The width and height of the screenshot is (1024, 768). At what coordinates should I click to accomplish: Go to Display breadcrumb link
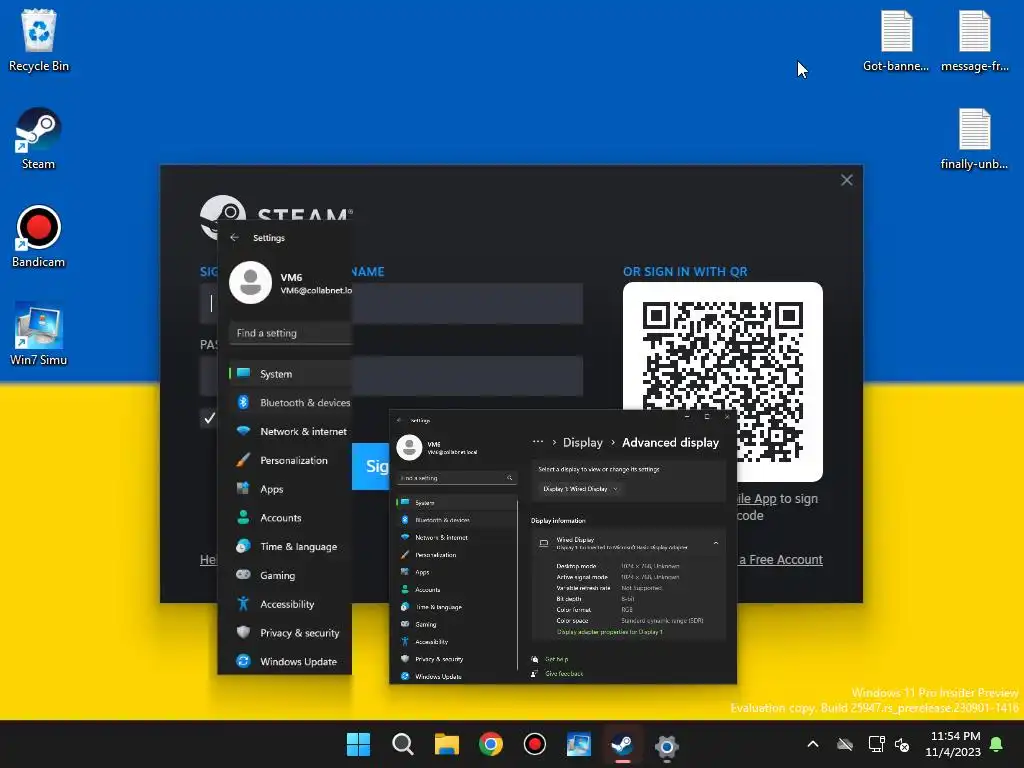(x=583, y=443)
